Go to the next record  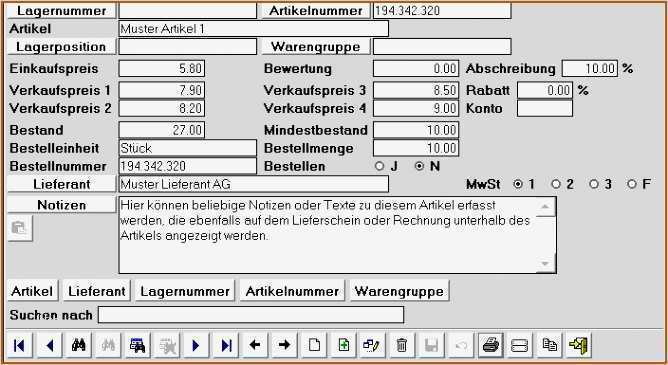(x=196, y=345)
